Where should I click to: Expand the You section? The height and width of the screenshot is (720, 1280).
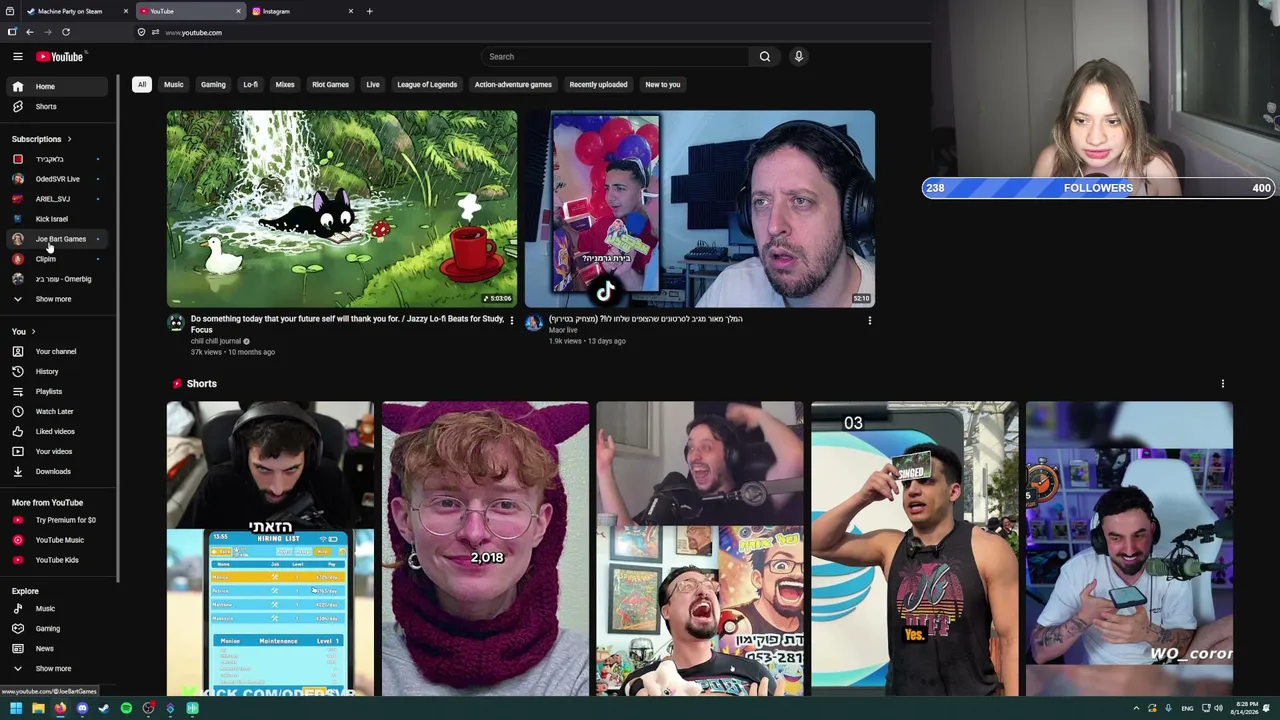[24, 331]
